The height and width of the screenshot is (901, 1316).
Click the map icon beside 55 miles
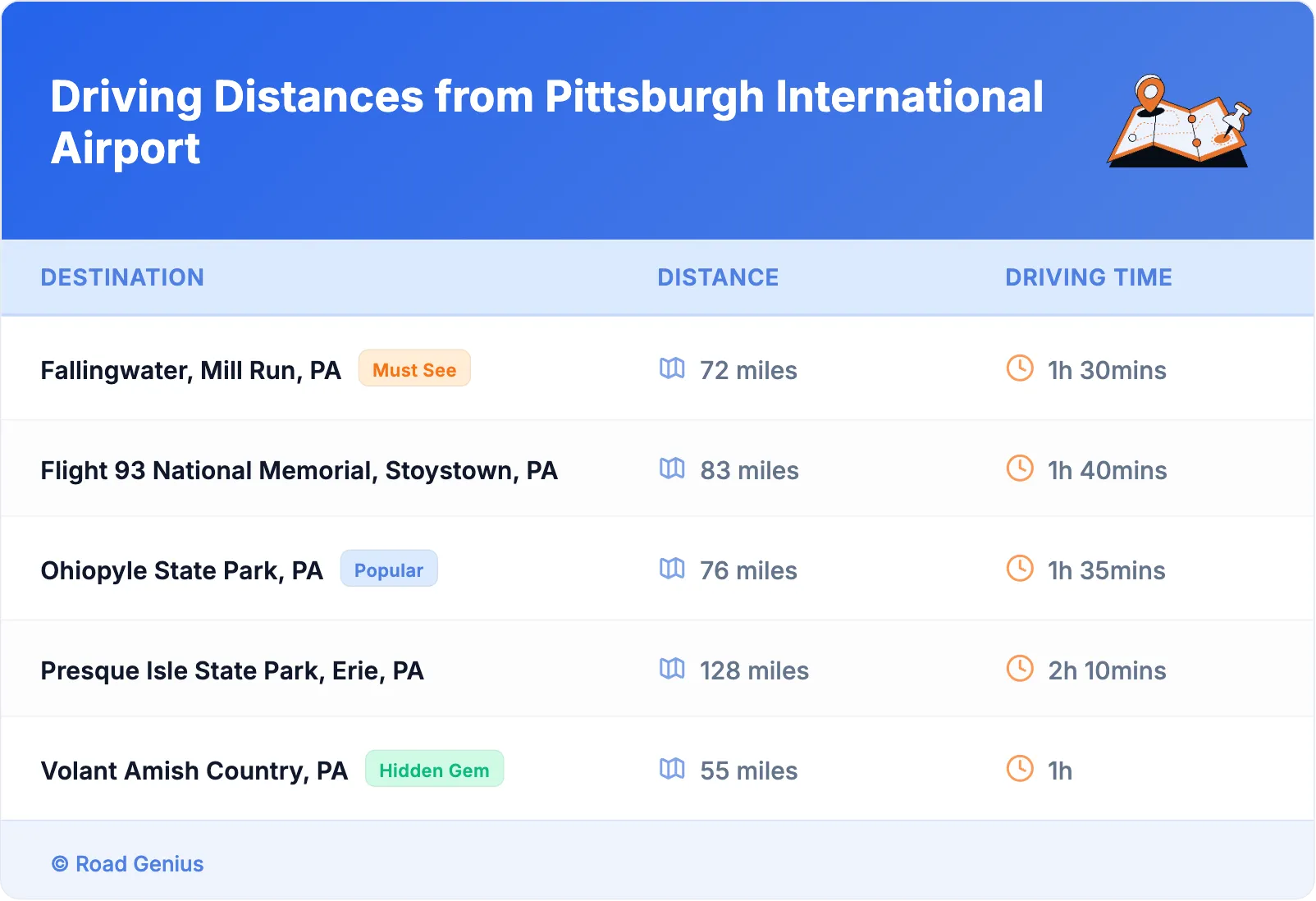tap(672, 769)
